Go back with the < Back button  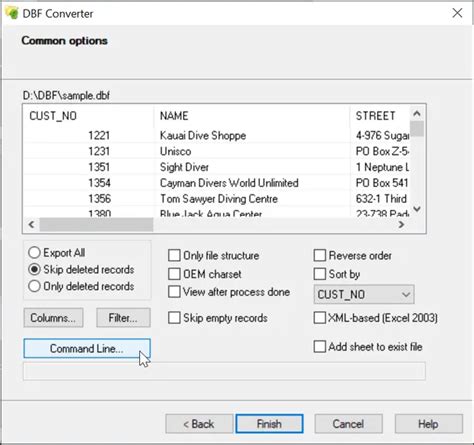[x=199, y=424]
